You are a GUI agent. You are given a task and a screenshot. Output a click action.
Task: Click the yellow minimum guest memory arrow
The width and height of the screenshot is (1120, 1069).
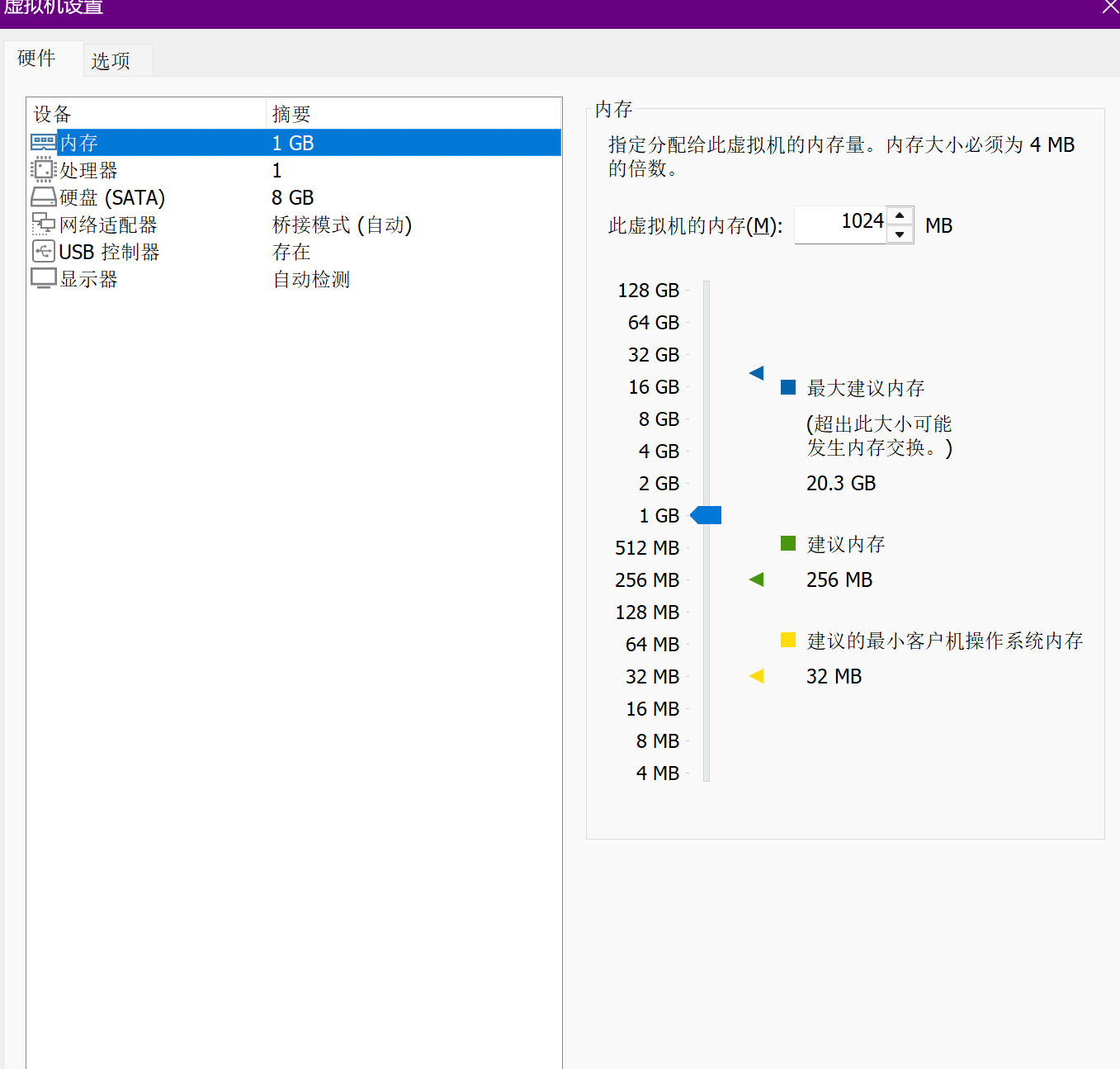pos(756,676)
